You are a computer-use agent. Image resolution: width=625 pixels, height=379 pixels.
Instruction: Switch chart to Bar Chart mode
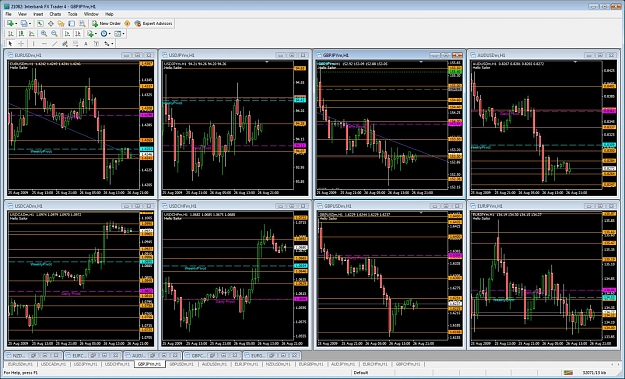coord(11,33)
